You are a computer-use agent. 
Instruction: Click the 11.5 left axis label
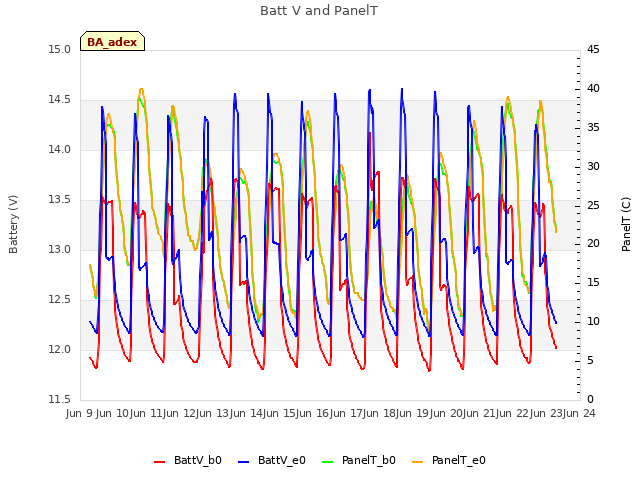click(x=60, y=400)
